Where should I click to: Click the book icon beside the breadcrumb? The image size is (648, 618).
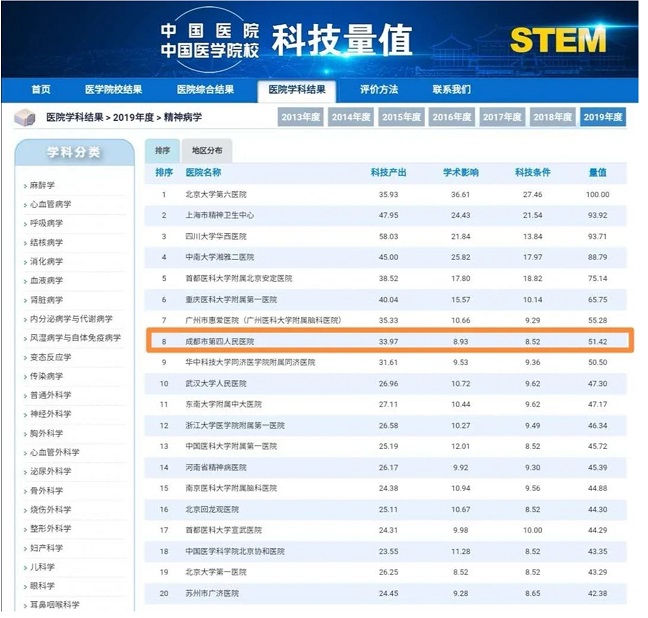pyautogui.click(x=24, y=117)
